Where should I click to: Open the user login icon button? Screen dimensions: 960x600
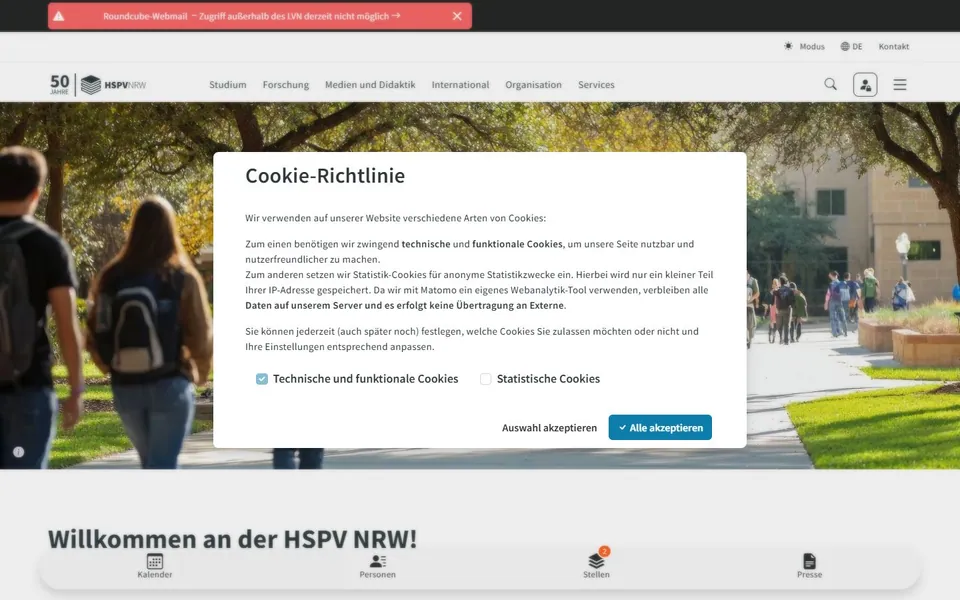coord(865,84)
